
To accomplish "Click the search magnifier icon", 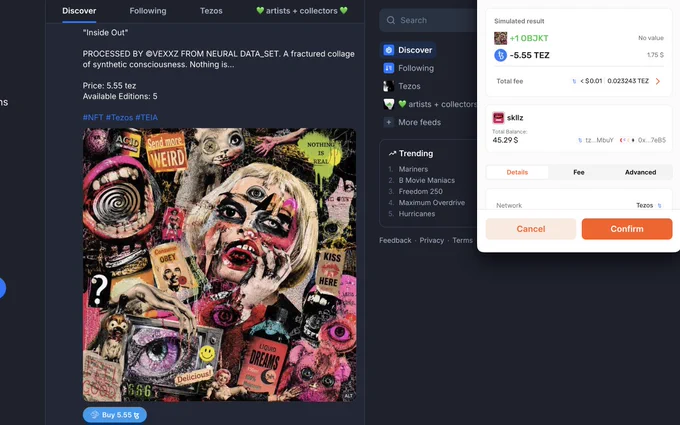I will (x=391, y=20).
